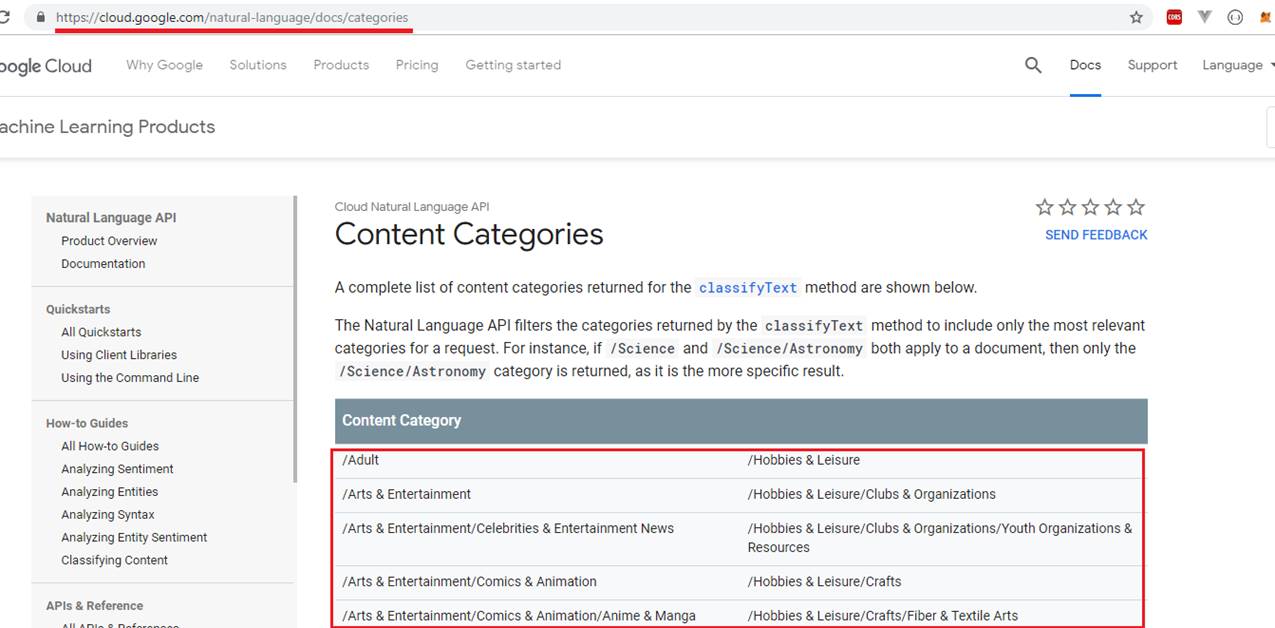The width and height of the screenshot is (1275, 628).
Task: Open Analyzing Syntax in sidebar
Action: (108, 515)
